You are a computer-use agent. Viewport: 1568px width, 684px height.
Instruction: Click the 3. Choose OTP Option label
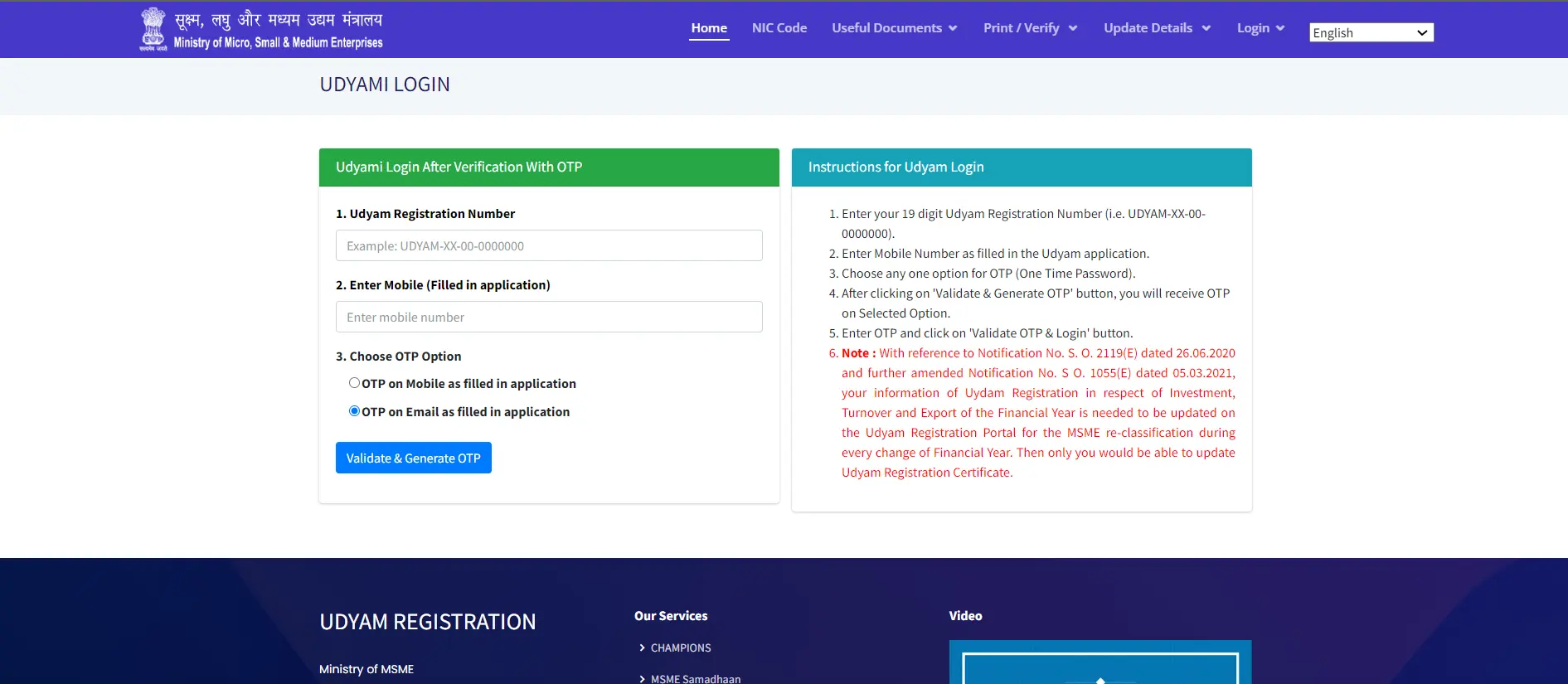tap(398, 357)
